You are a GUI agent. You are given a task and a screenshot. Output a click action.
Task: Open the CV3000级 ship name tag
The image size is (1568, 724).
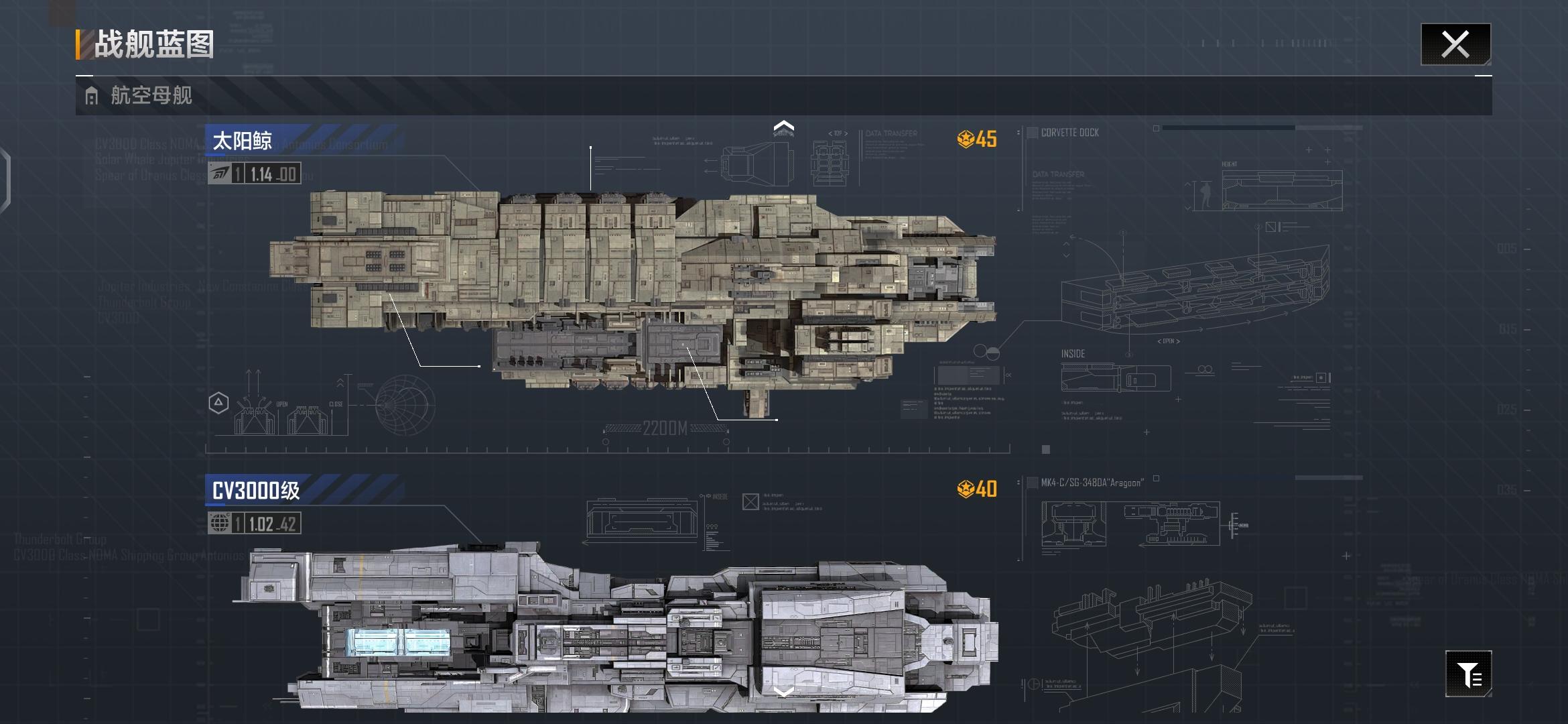click(256, 490)
